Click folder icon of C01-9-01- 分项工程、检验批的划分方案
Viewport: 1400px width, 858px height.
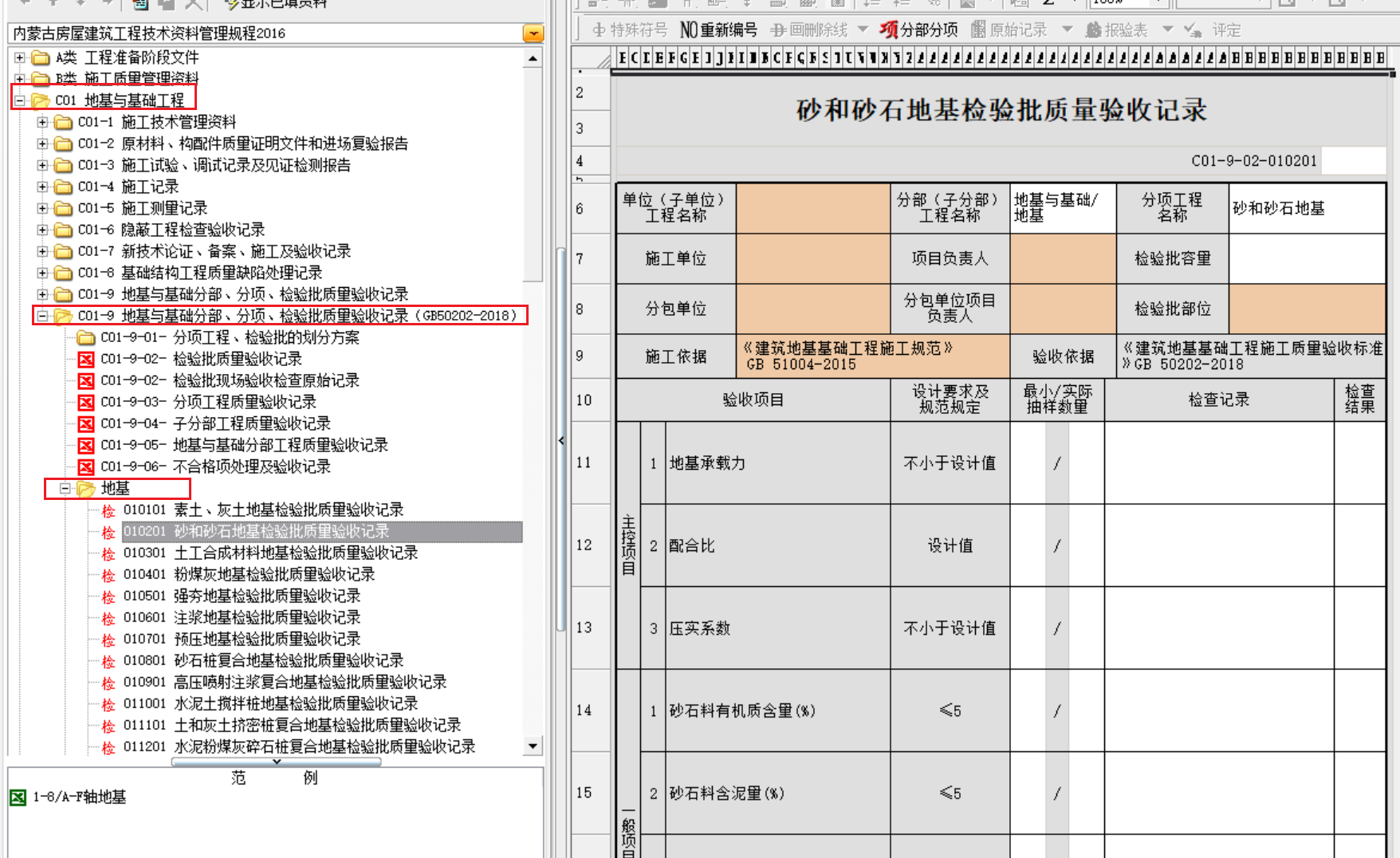pos(86,338)
